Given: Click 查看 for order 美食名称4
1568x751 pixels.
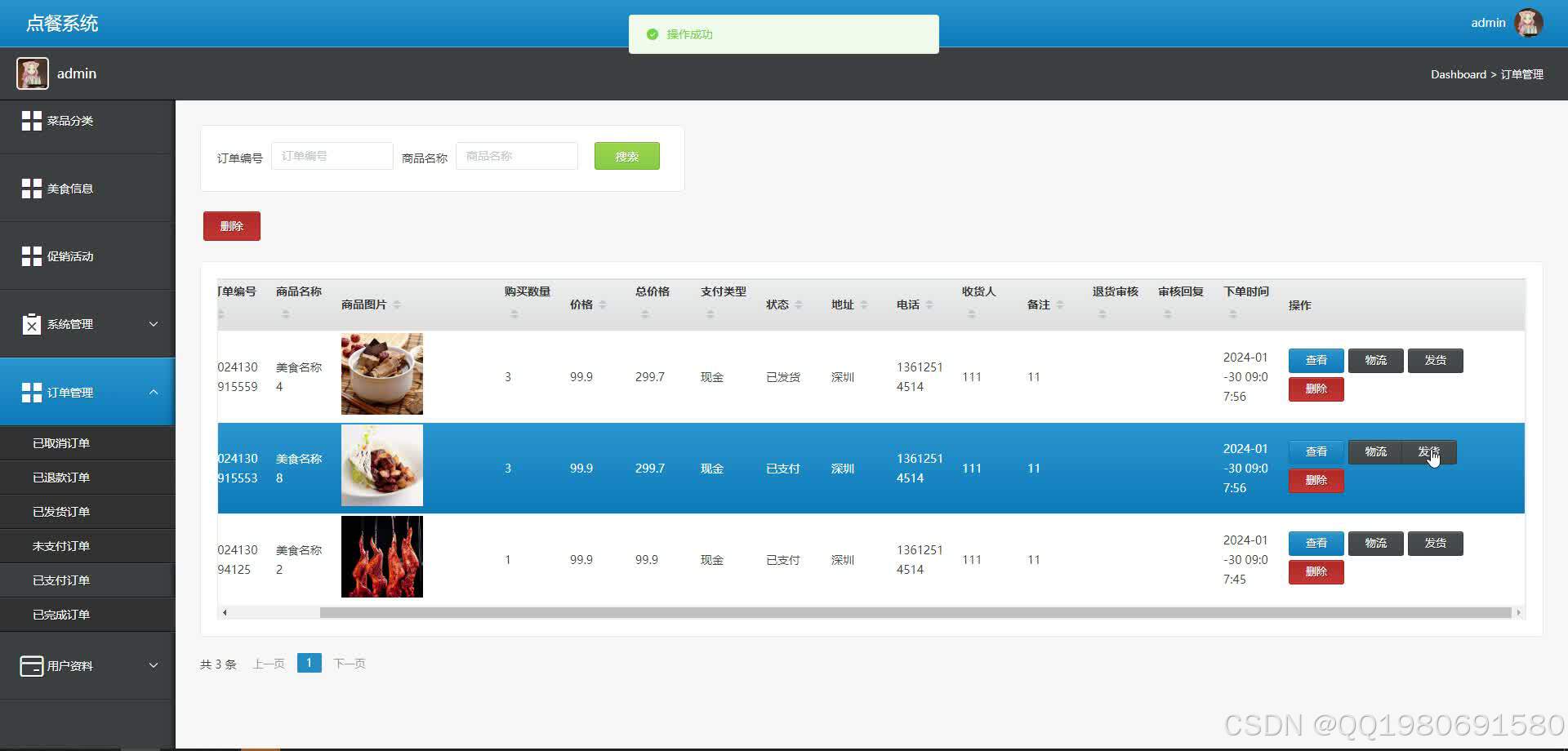Looking at the screenshot, I should (x=1316, y=361).
